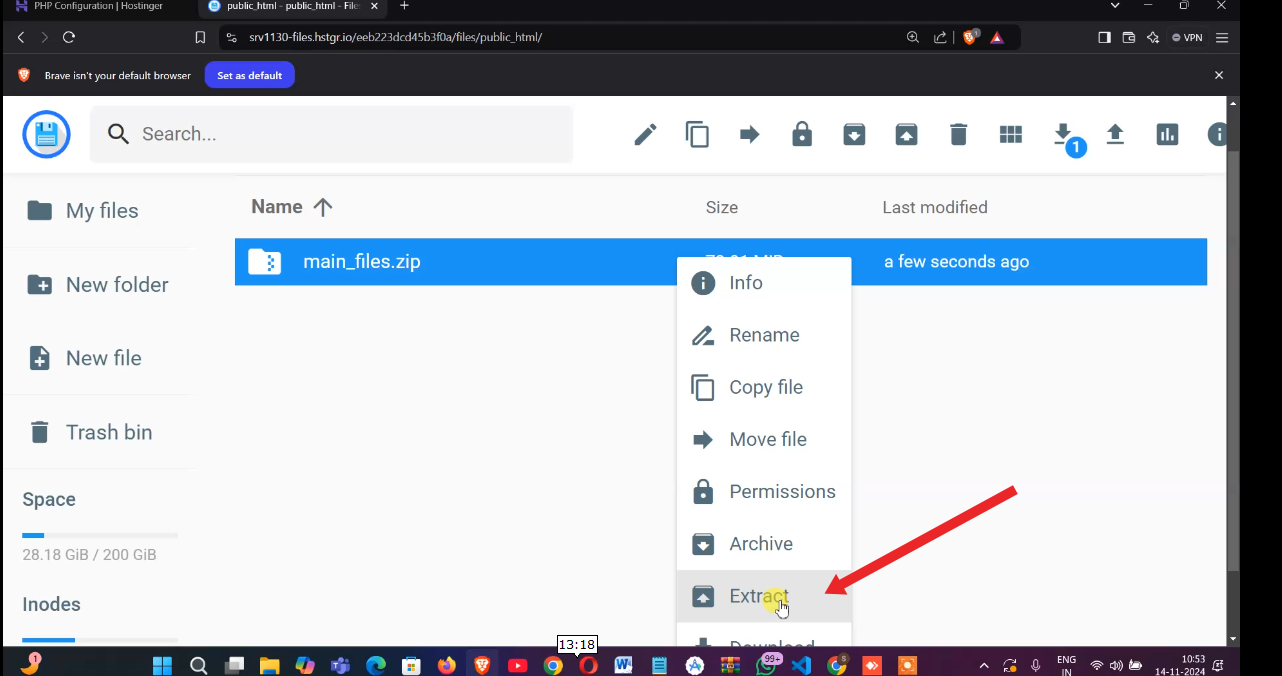
Task: Open the Brave Wallet icon
Action: coord(1129,37)
